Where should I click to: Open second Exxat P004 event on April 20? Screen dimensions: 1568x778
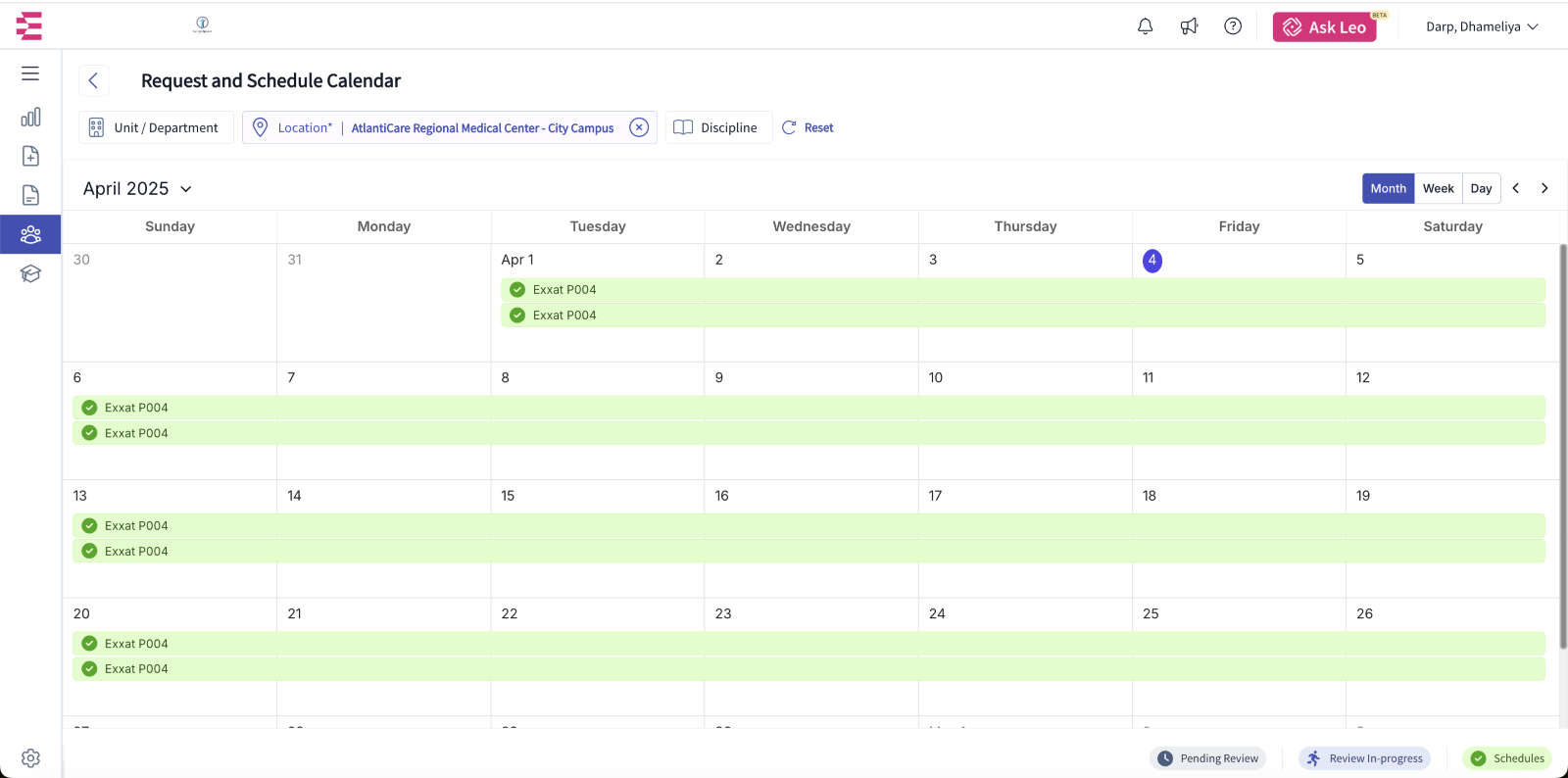808,669
